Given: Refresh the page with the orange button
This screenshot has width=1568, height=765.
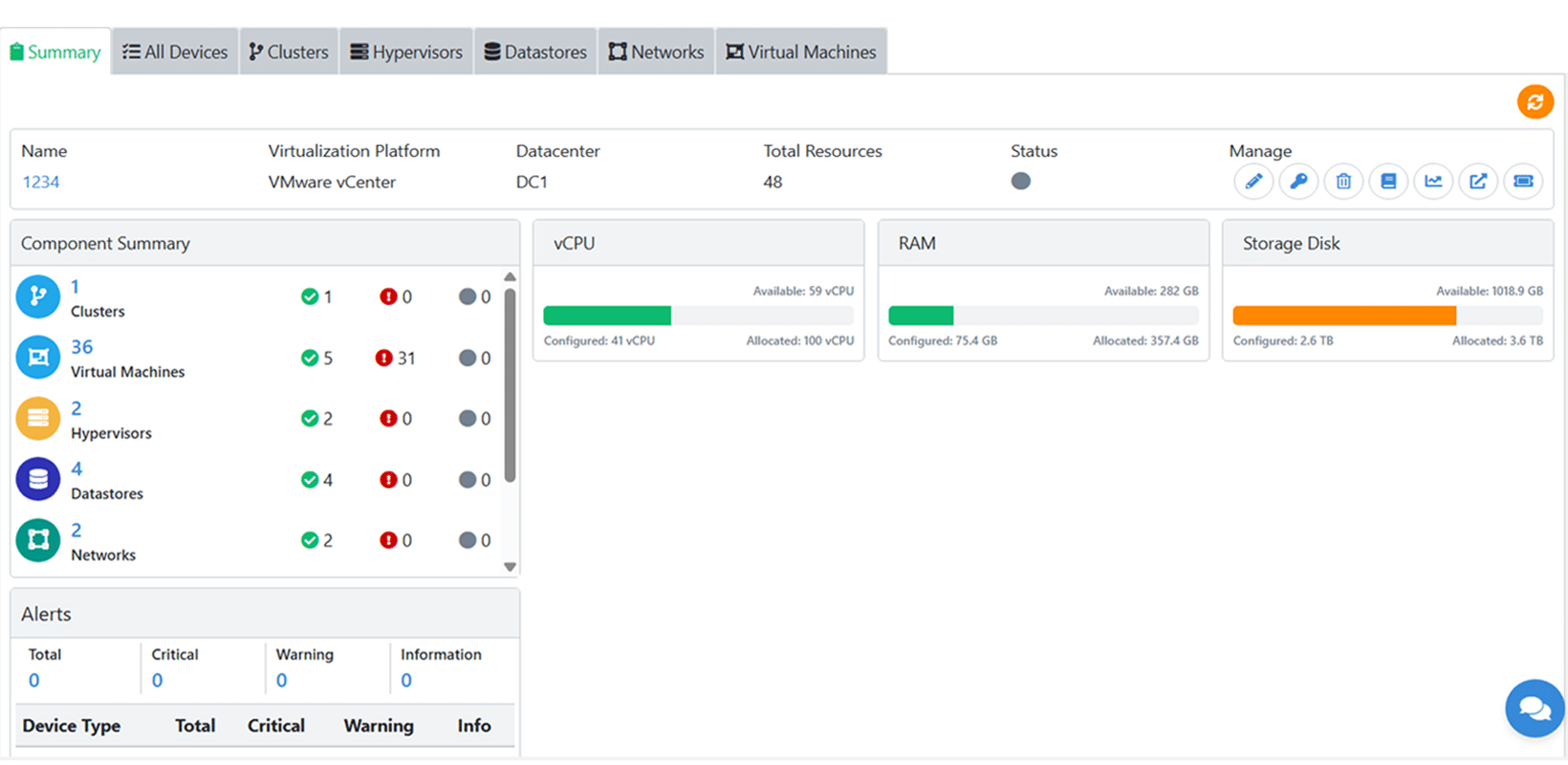Looking at the screenshot, I should (x=1535, y=101).
